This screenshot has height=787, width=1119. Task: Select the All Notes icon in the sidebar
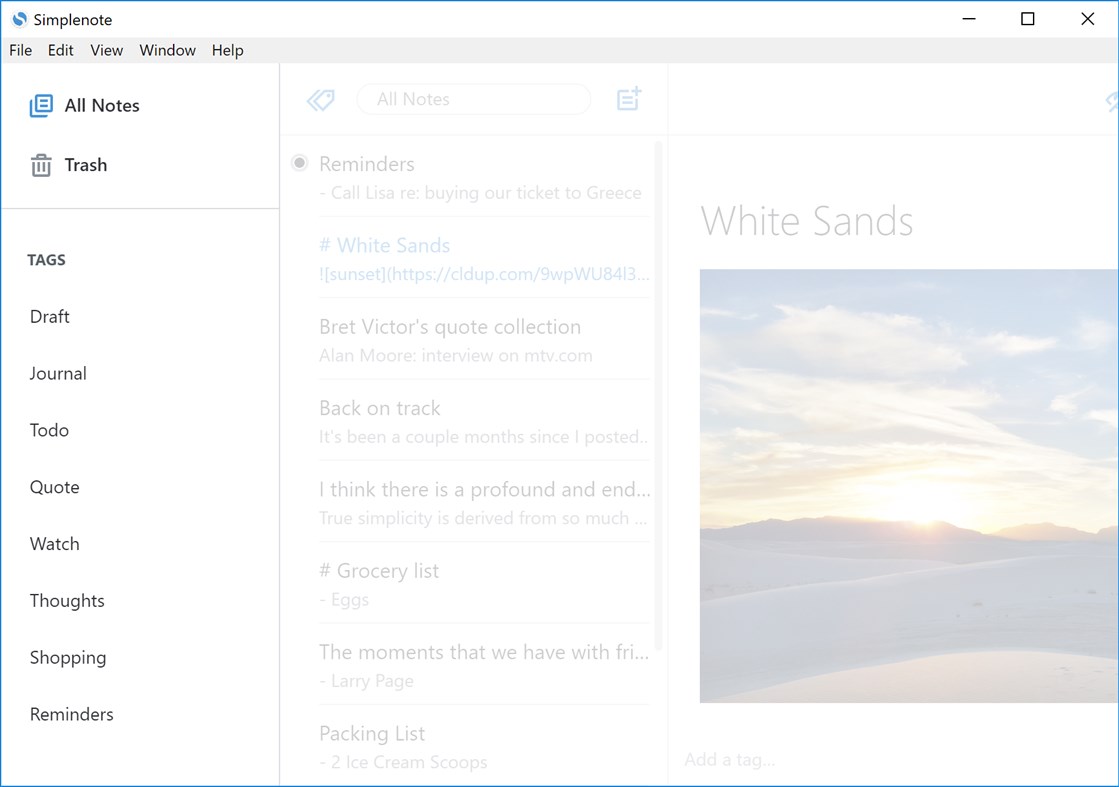point(40,105)
